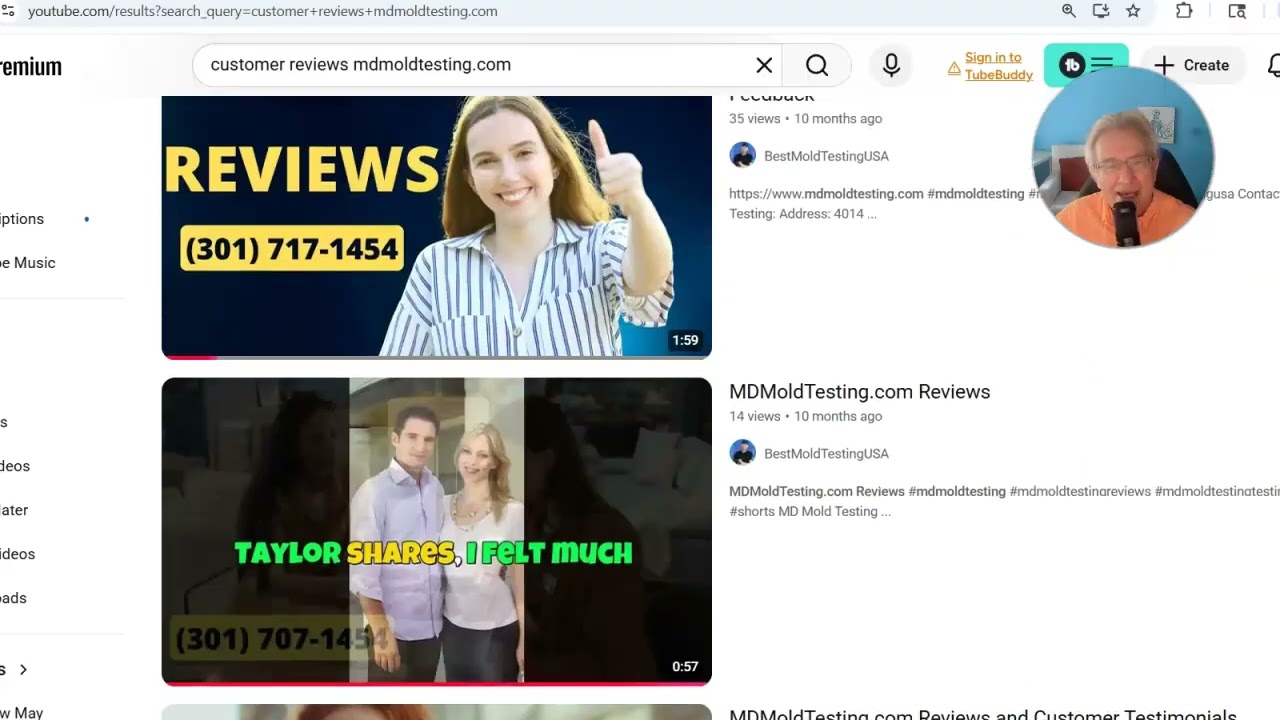The height and width of the screenshot is (720, 1280).
Task: Click the 35 views • 10 months ago text
Action: pos(805,118)
